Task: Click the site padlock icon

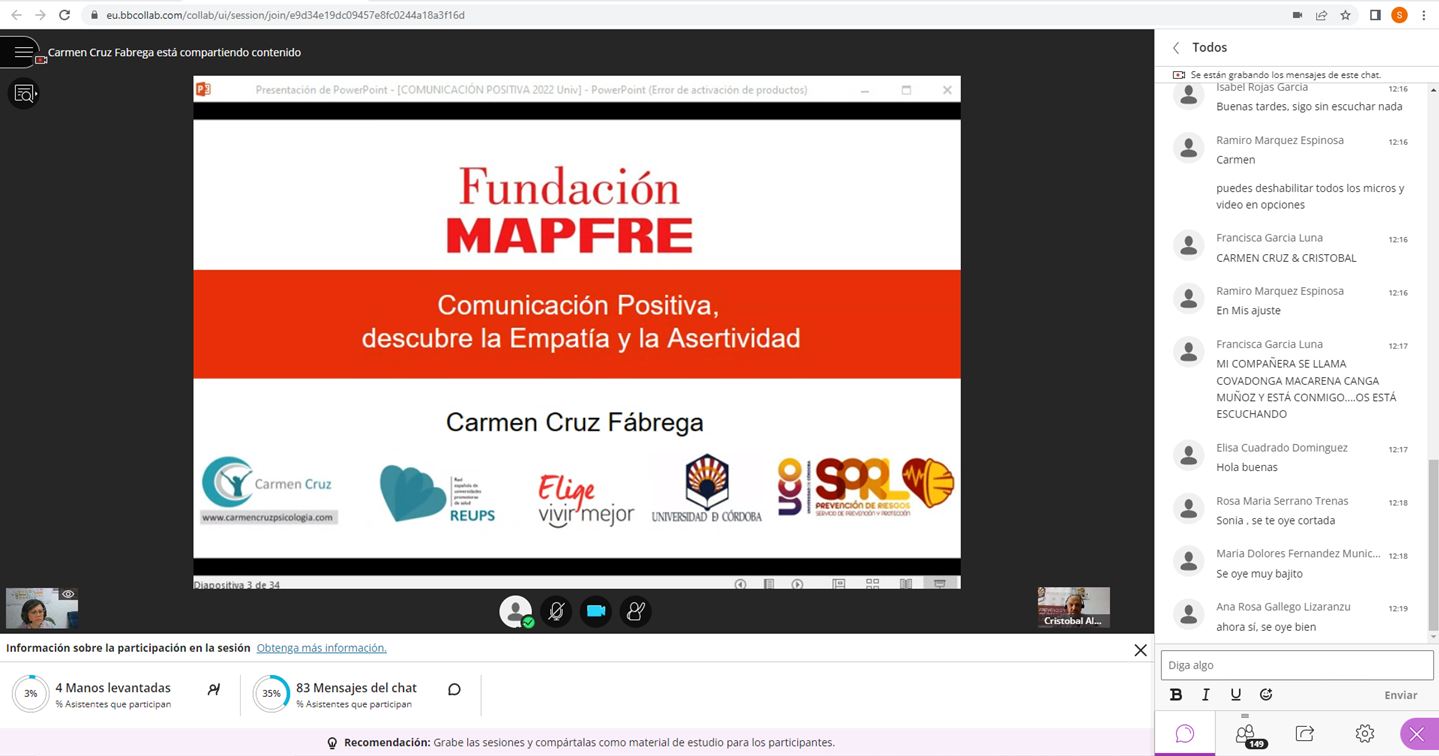Action: [x=94, y=15]
